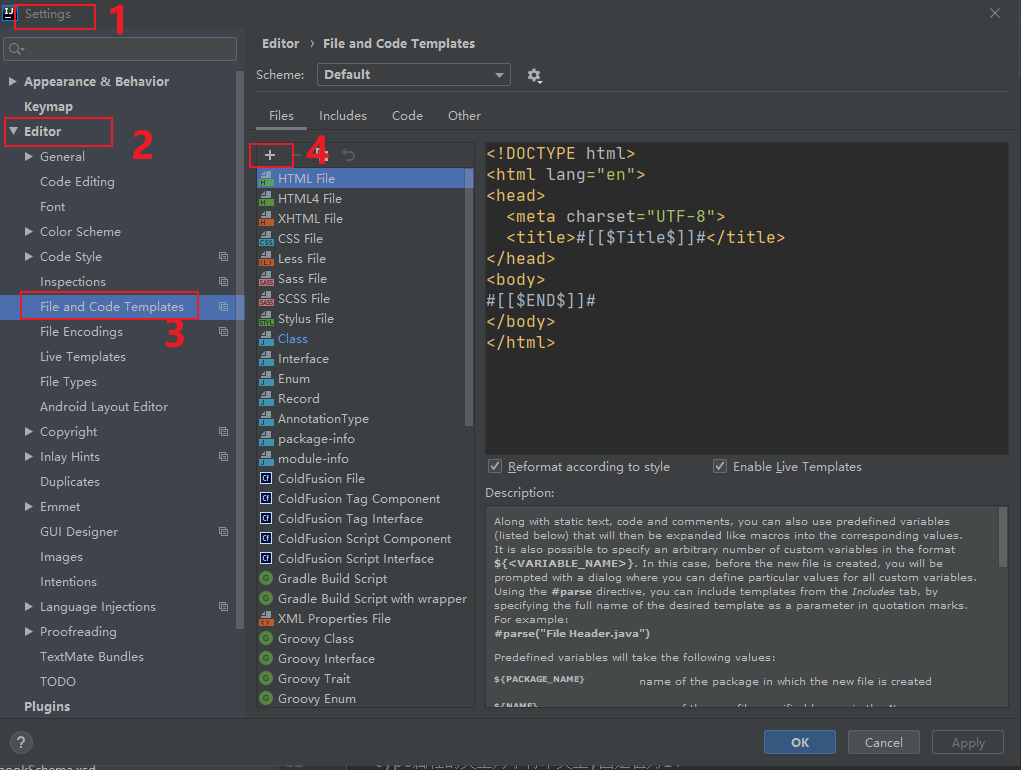Click the add template plus icon
Screen dimensions: 1021x770
[x=270, y=155]
